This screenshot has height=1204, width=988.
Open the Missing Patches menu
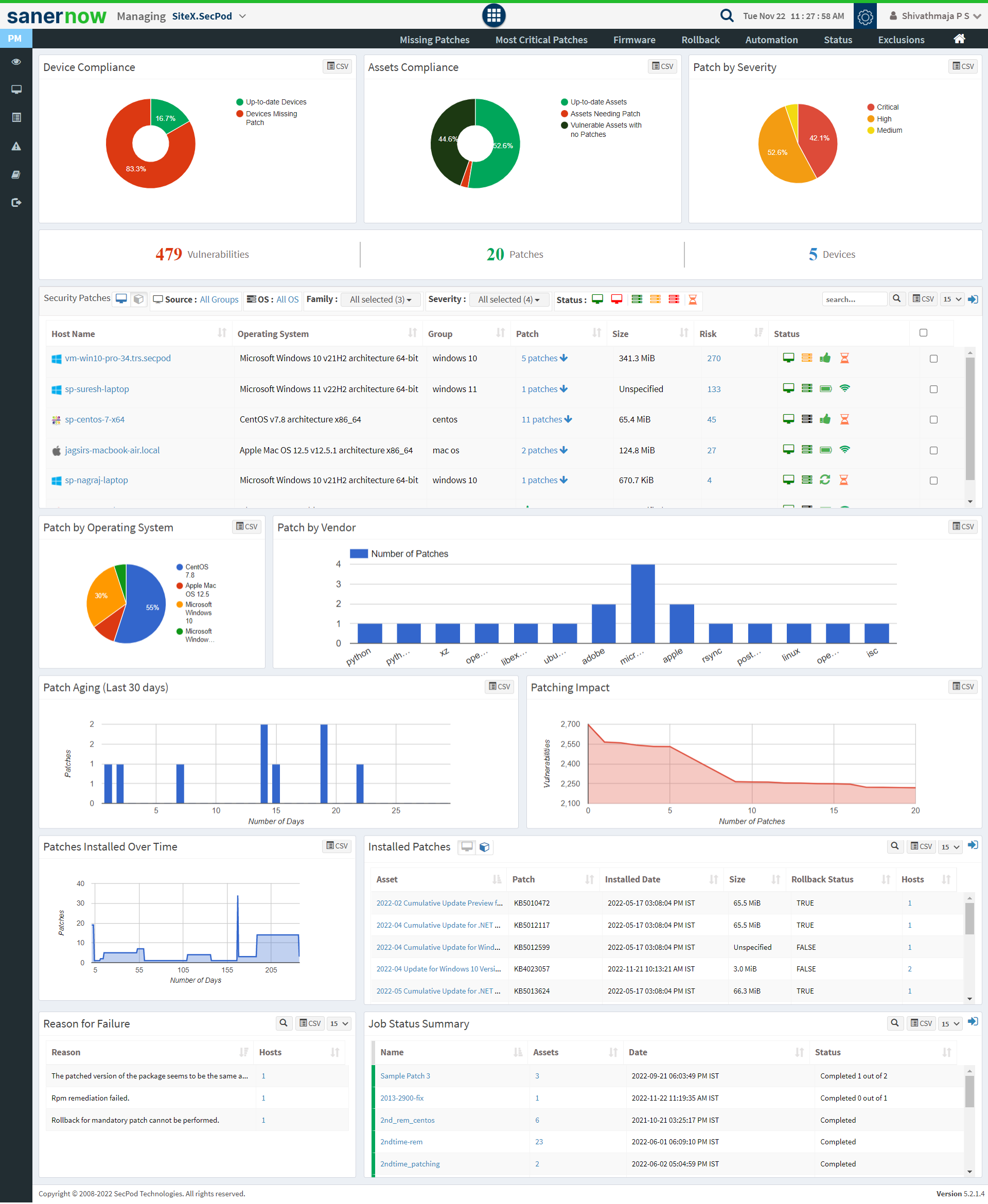(x=434, y=40)
